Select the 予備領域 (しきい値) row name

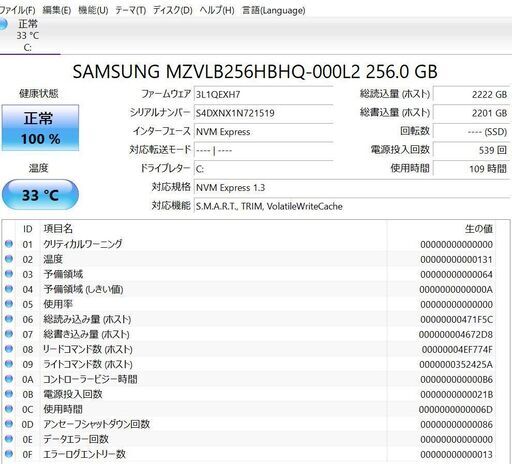(83, 289)
